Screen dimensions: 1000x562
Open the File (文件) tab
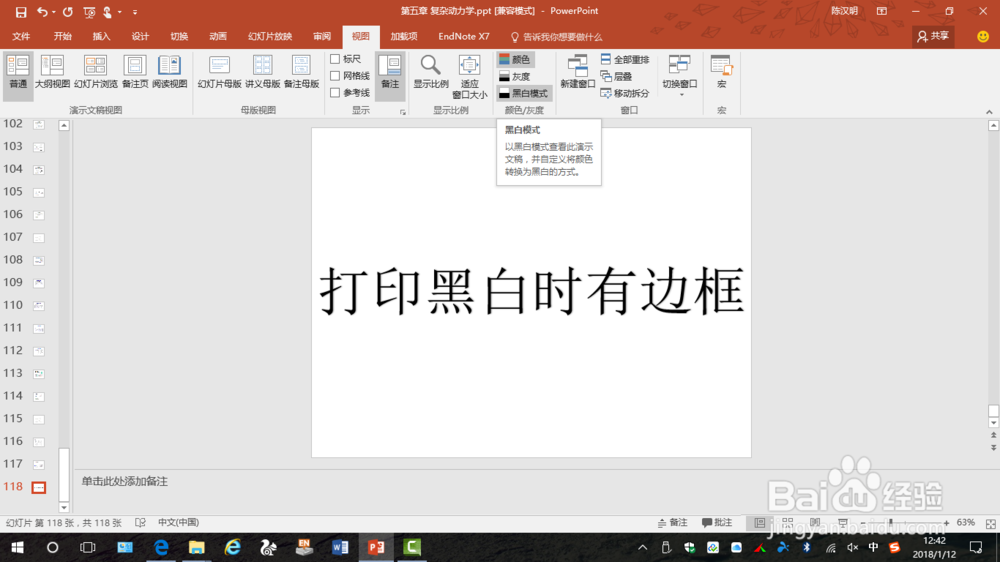click(x=21, y=36)
